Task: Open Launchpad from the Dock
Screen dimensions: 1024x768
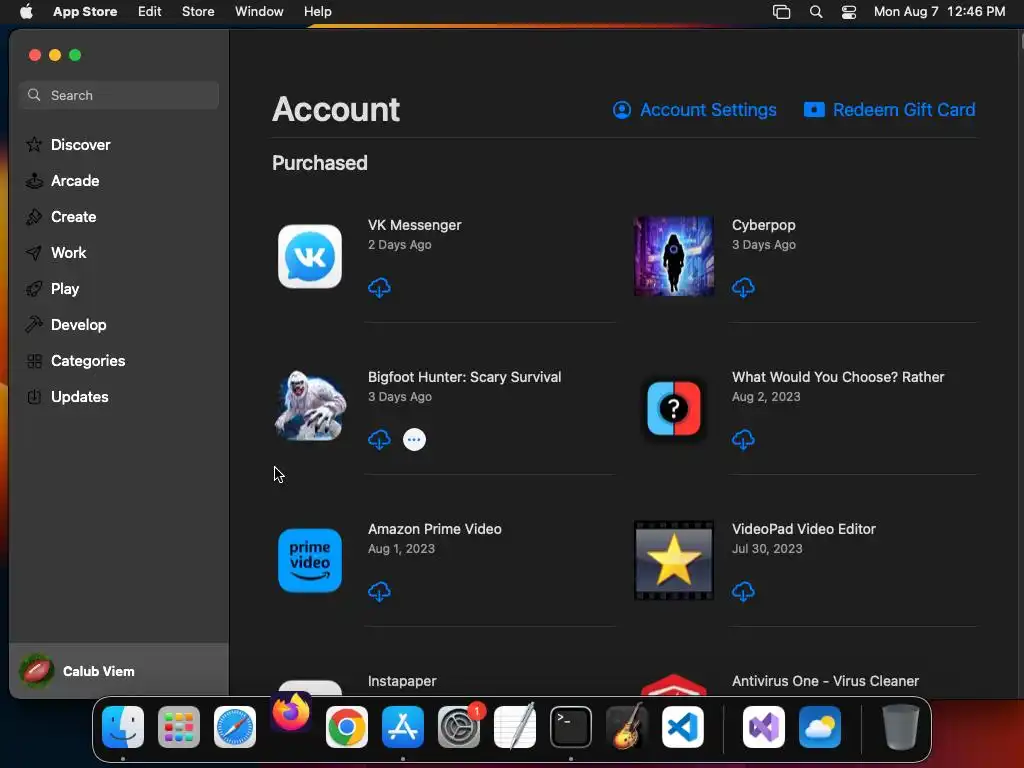Action: click(179, 727)
